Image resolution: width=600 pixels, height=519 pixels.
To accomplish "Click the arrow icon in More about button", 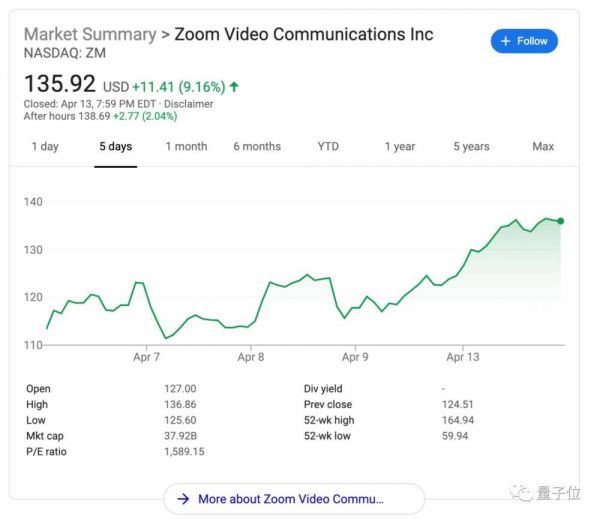I will click(x=183, y=498).
